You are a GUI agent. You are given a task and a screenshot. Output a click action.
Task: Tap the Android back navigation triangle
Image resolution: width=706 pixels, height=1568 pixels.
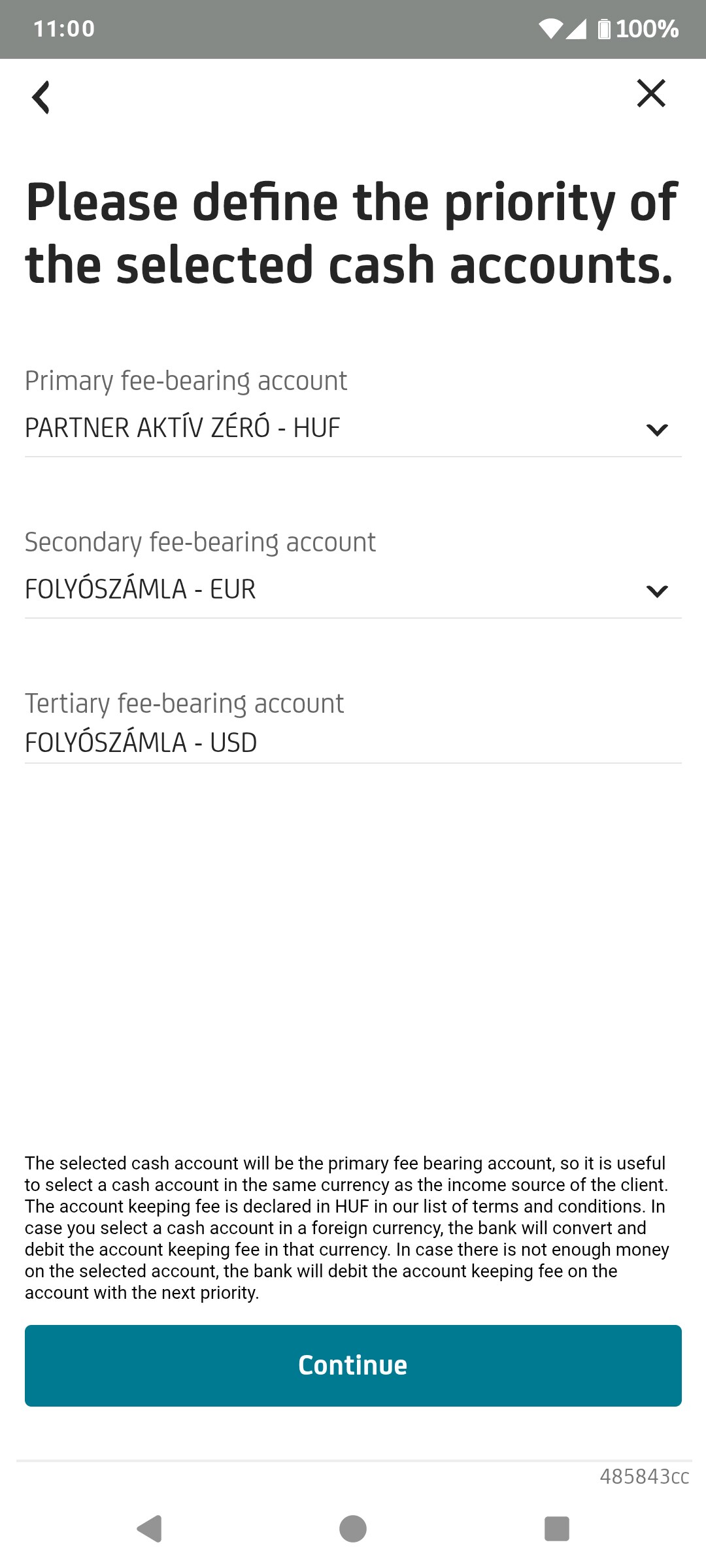(x=150, y=1528)
